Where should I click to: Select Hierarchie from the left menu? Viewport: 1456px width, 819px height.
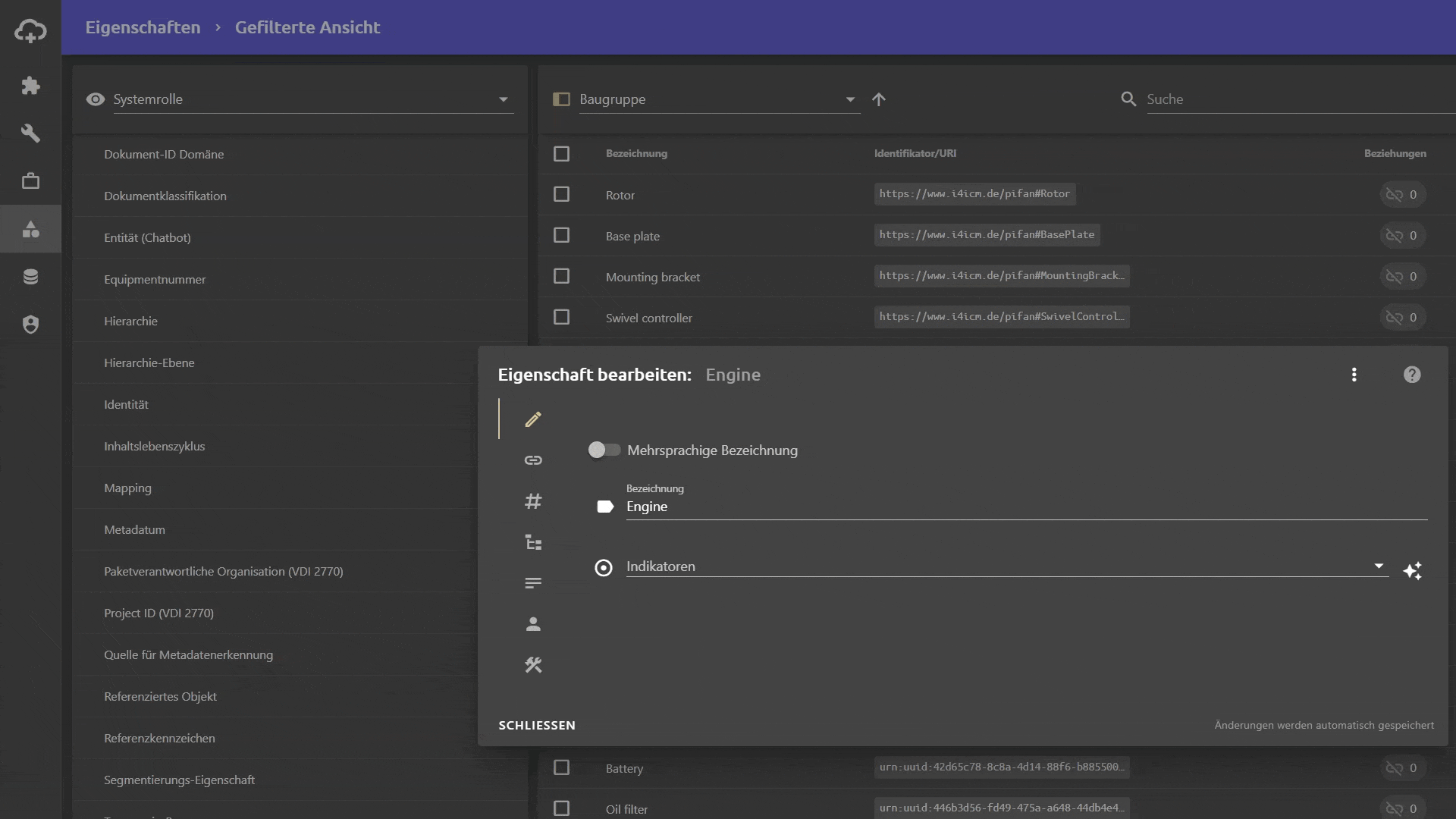pyautogui.click(x=130, y=320)
